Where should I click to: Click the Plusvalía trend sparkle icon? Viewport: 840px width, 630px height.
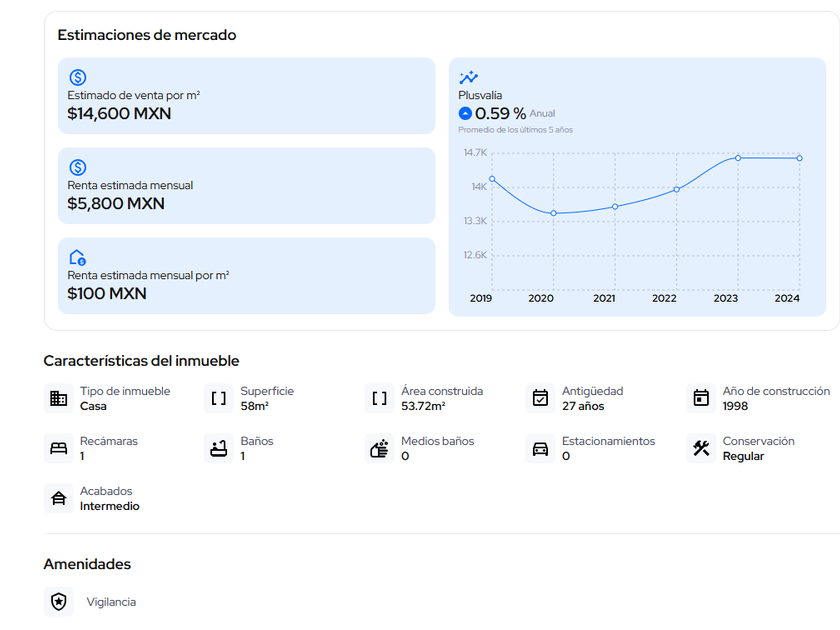coord(468,77)
